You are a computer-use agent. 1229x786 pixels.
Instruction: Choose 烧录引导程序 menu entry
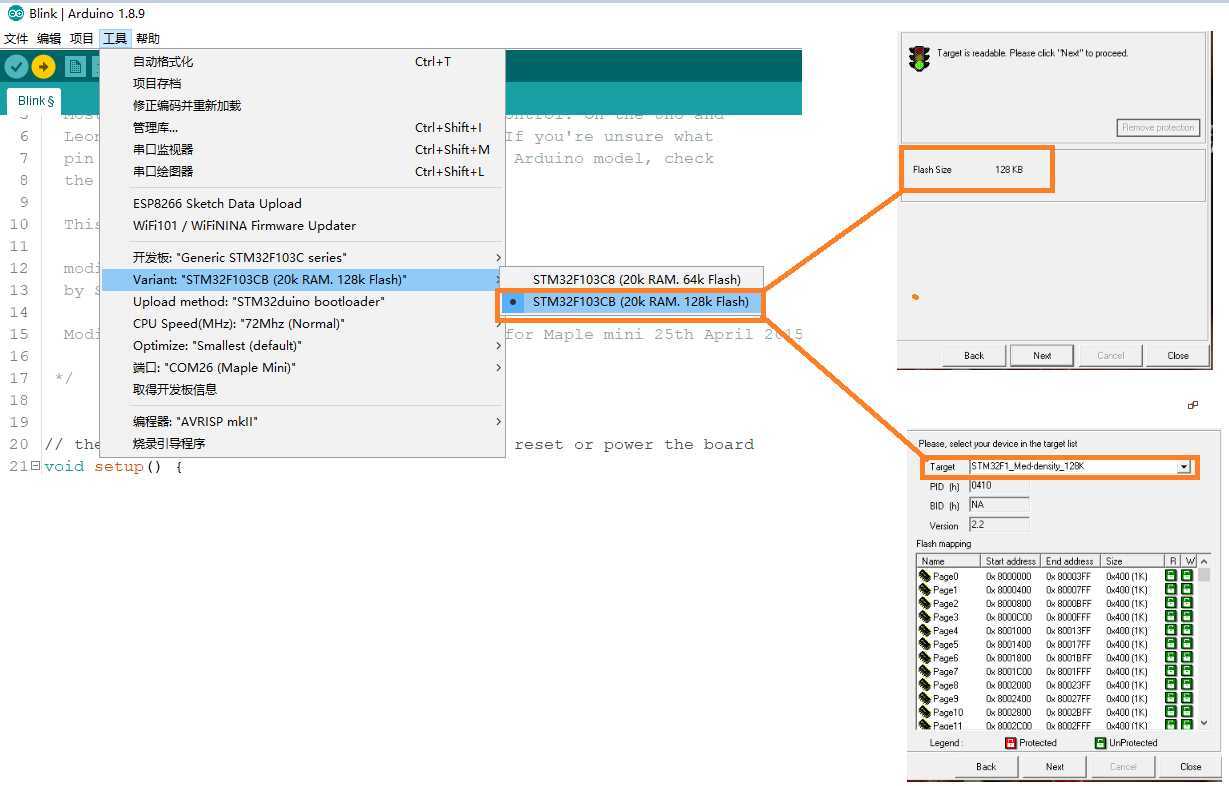click(302, 443)
